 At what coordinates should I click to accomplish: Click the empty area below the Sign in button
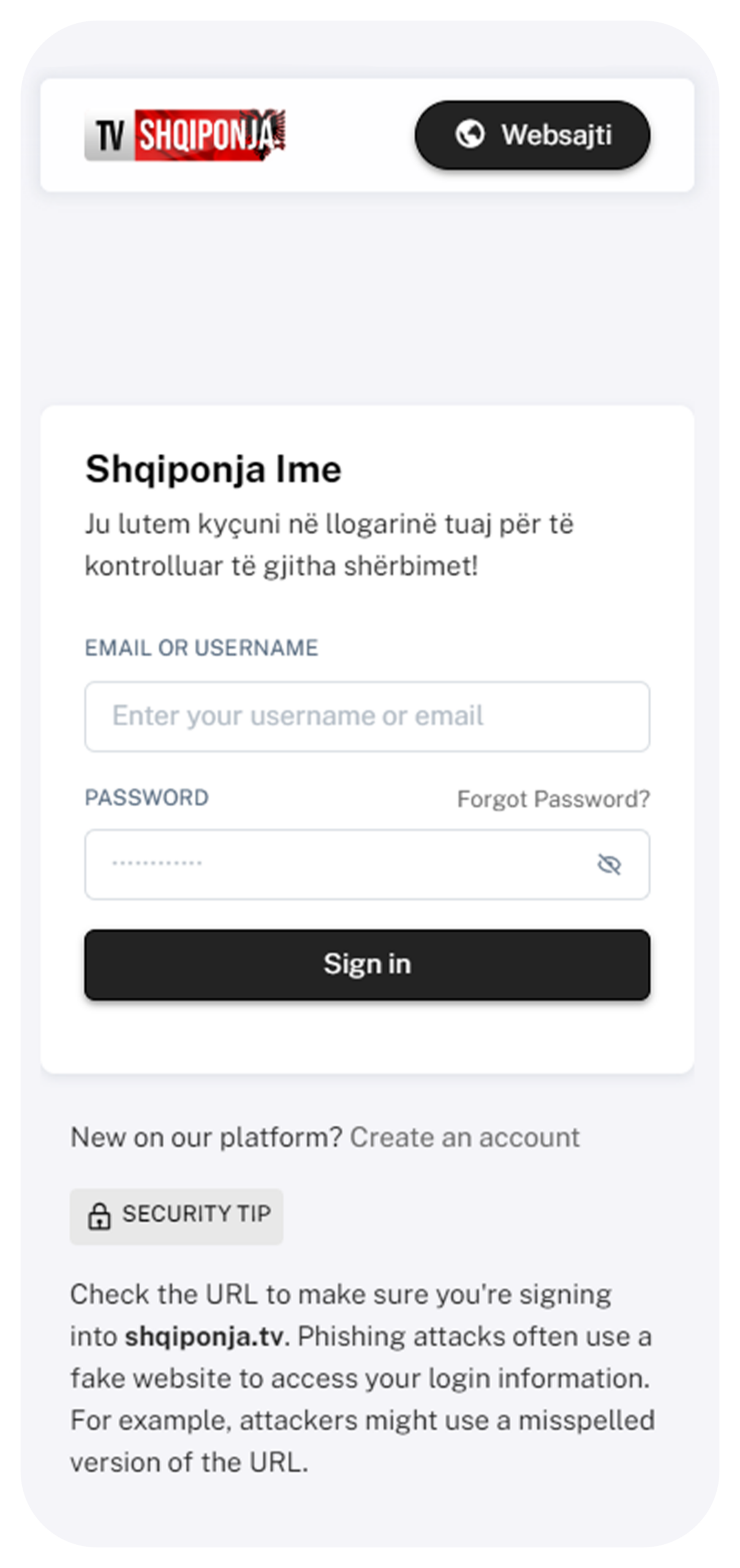pyautogui.click(x=366, y=1036)
